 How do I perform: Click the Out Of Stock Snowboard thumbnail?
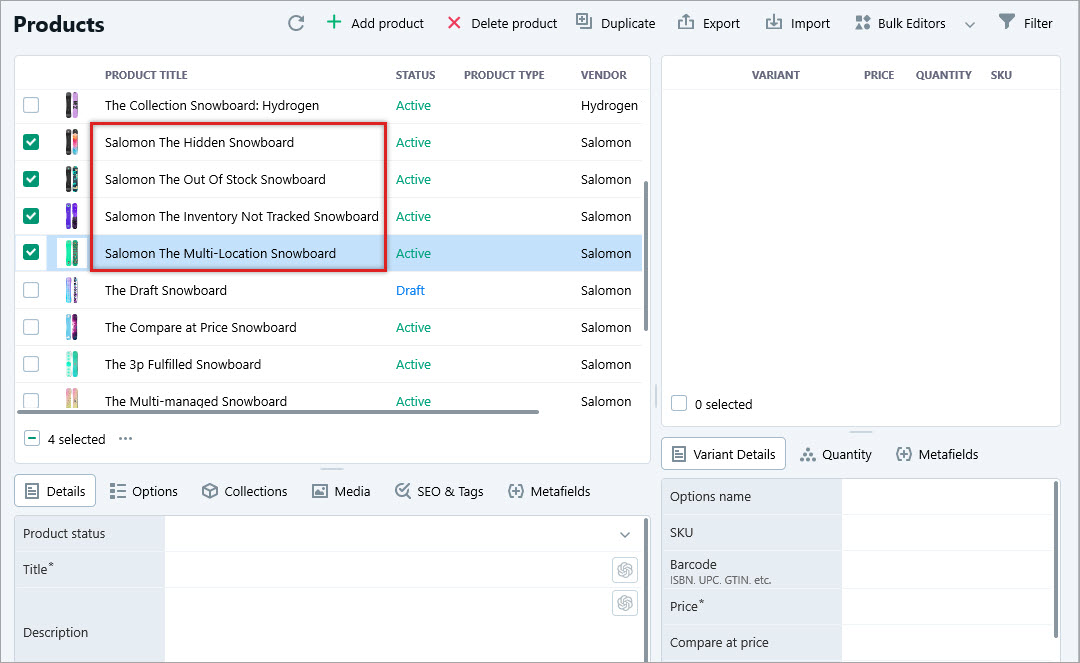[x=72, y=179]
